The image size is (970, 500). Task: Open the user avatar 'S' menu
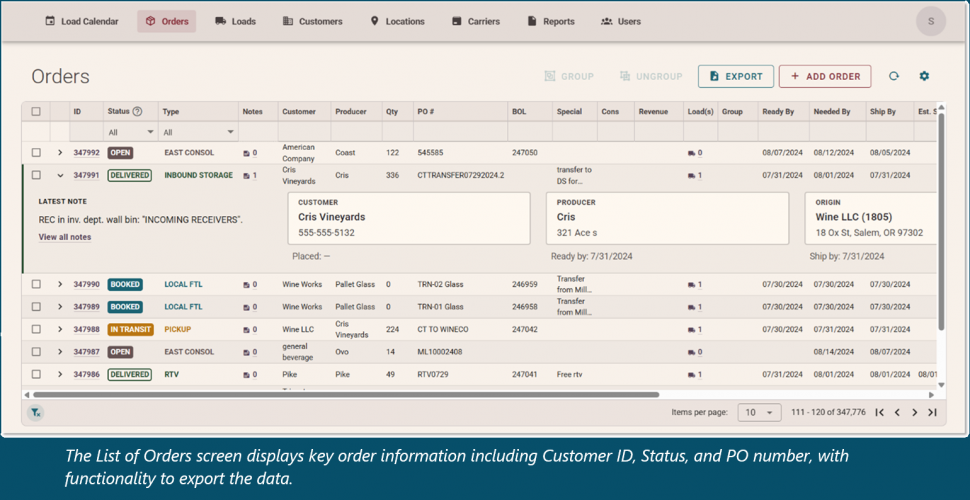click(x=930, y=21)
